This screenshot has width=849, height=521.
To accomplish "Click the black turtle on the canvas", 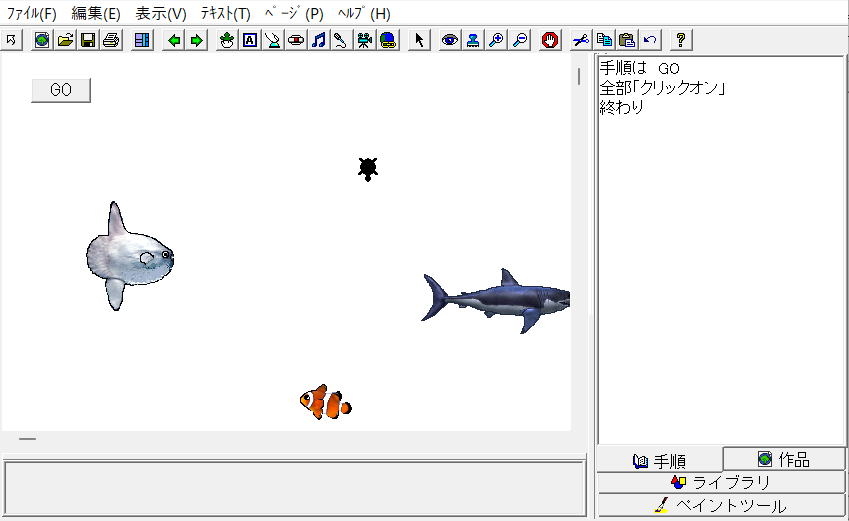I will (368, 169).
